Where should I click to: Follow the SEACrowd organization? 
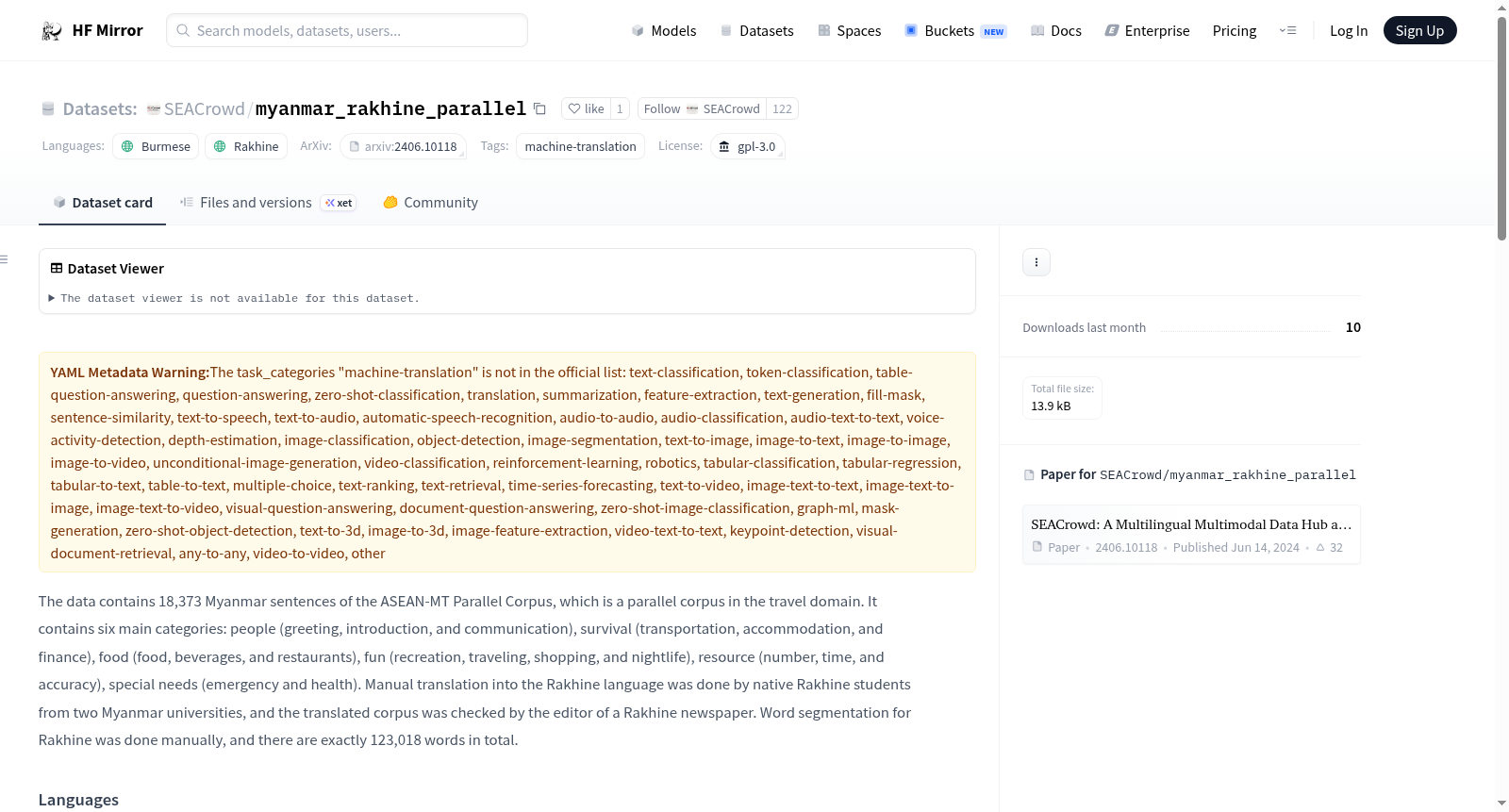(702, 108)
